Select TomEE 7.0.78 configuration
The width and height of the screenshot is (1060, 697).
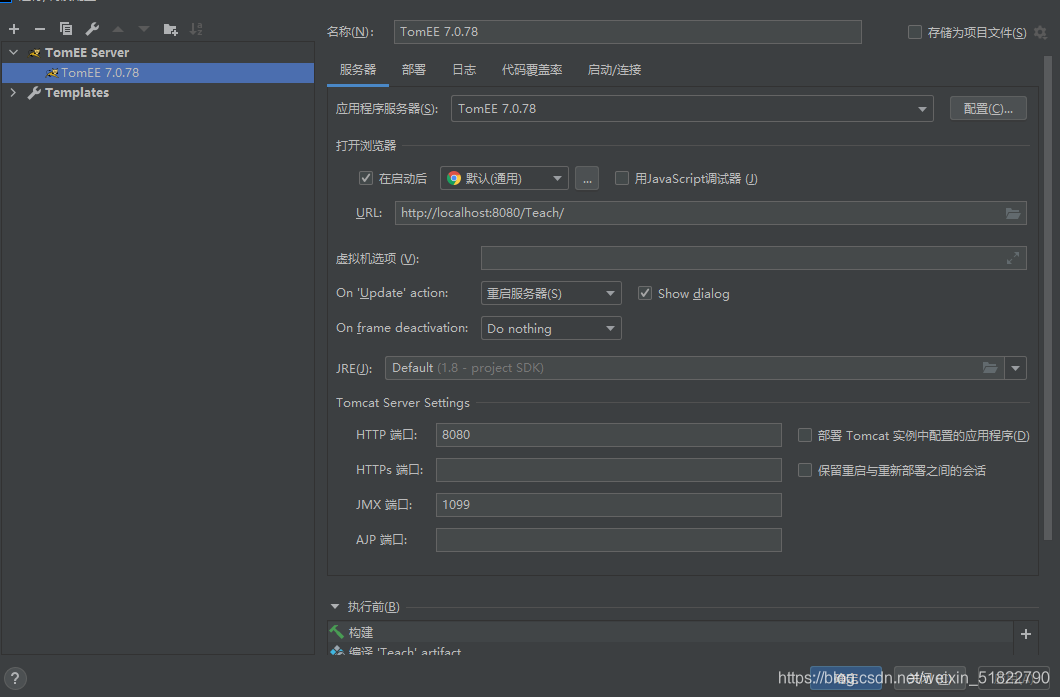(158, 72)
